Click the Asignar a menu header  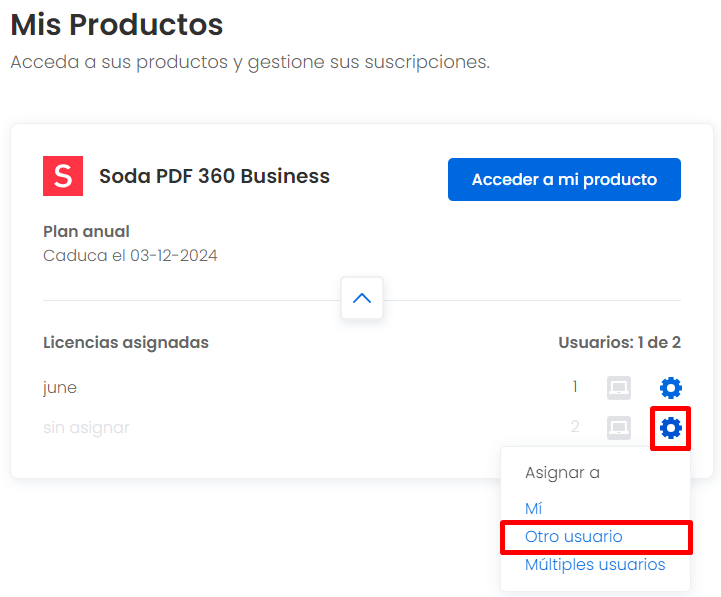(562, 473)
